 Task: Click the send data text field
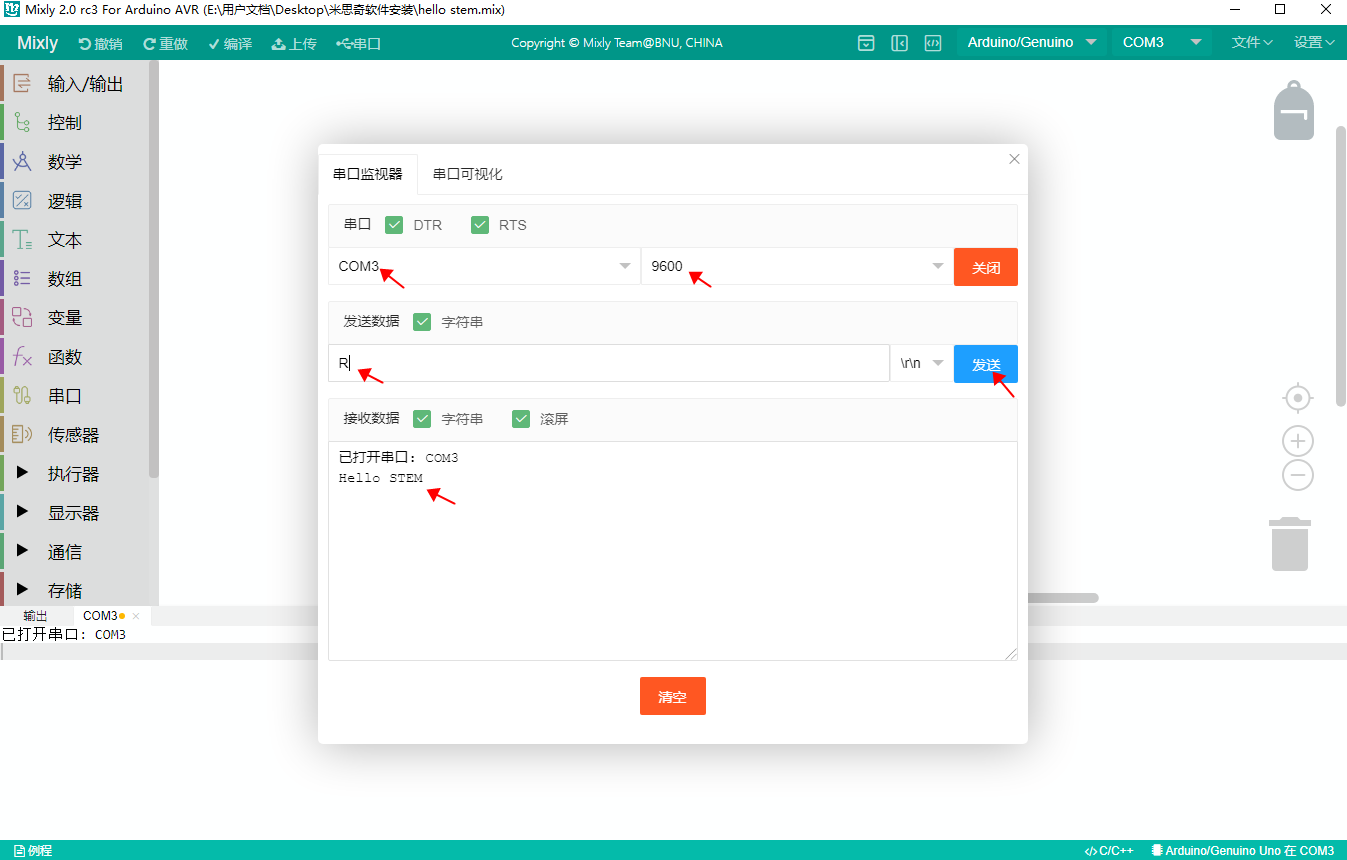608,364
